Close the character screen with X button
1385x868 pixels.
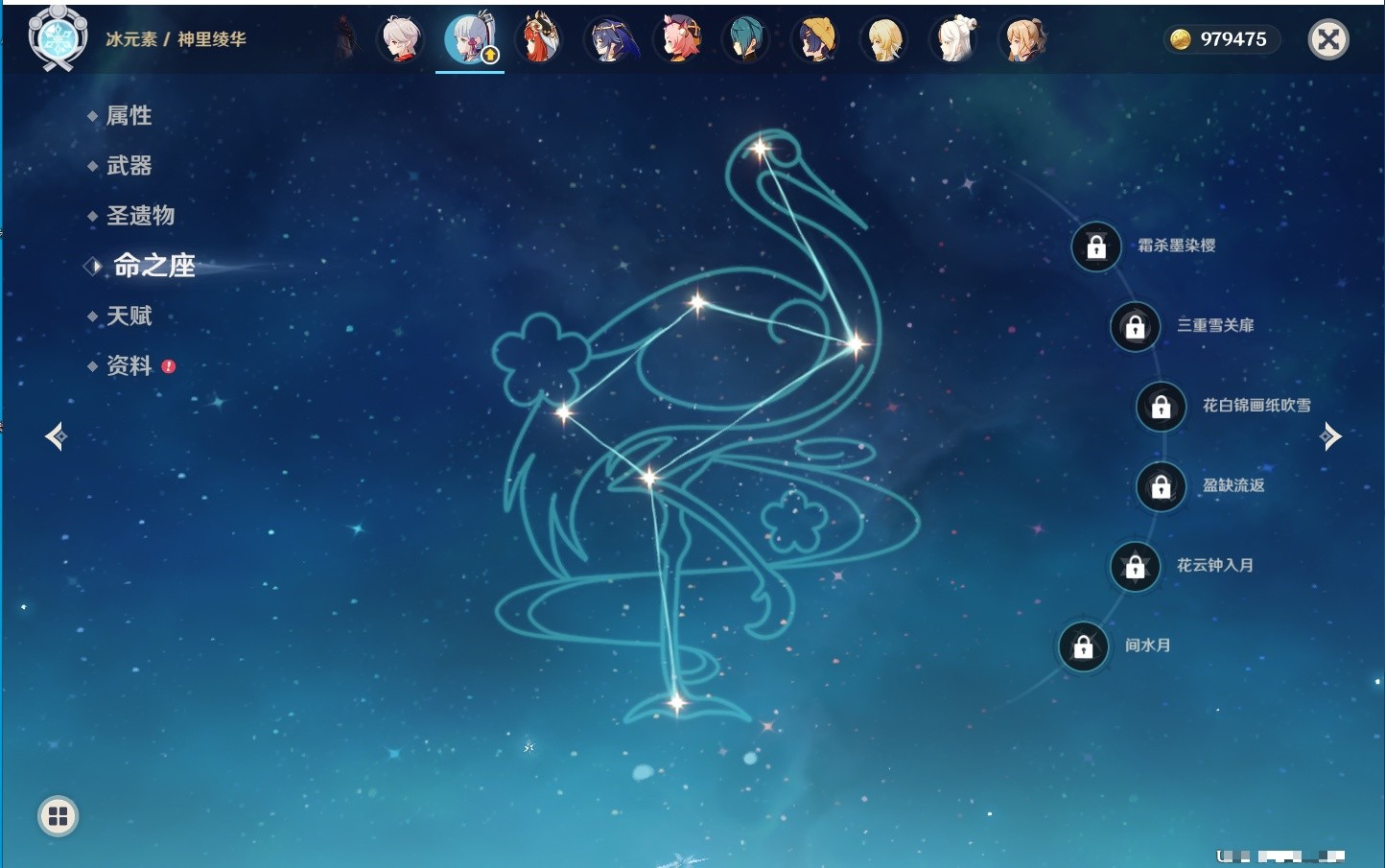[x=1328, y=39]
